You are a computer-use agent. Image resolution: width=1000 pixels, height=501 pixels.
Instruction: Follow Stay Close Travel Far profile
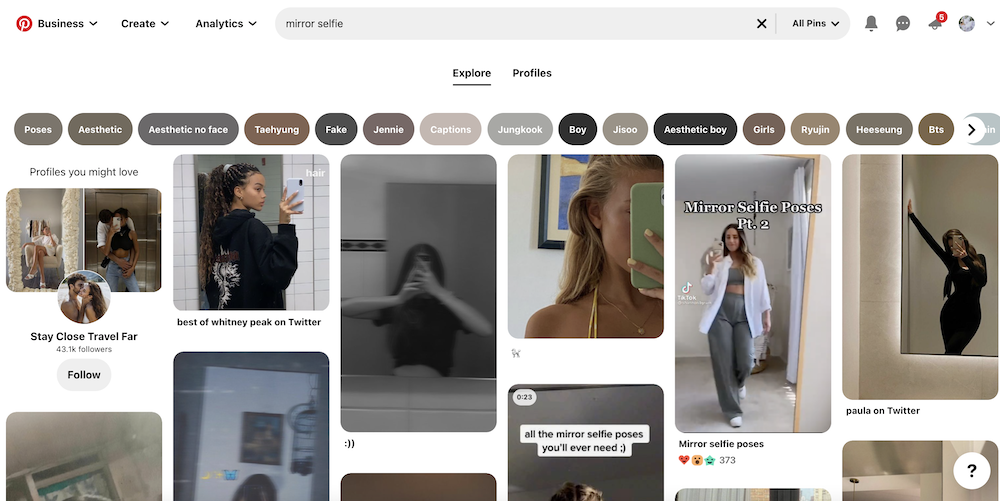click(84, 375)
